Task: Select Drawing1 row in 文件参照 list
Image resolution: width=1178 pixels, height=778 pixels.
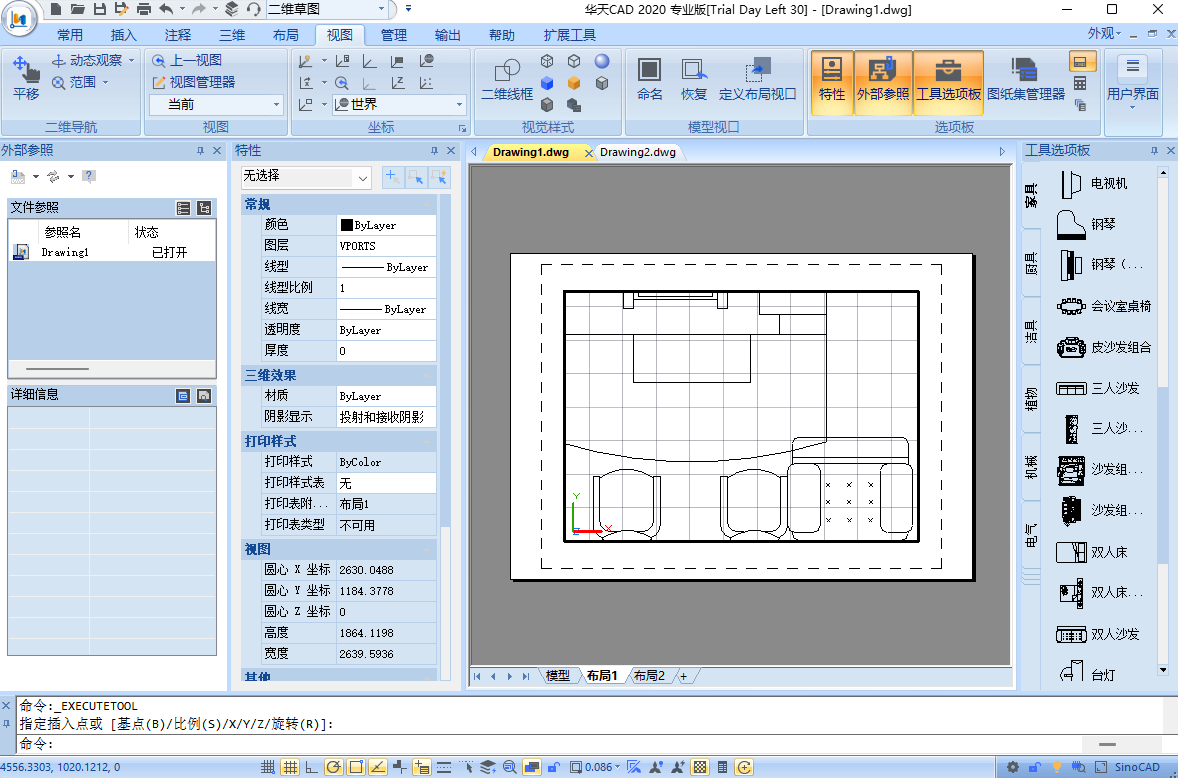Action: 113,252
